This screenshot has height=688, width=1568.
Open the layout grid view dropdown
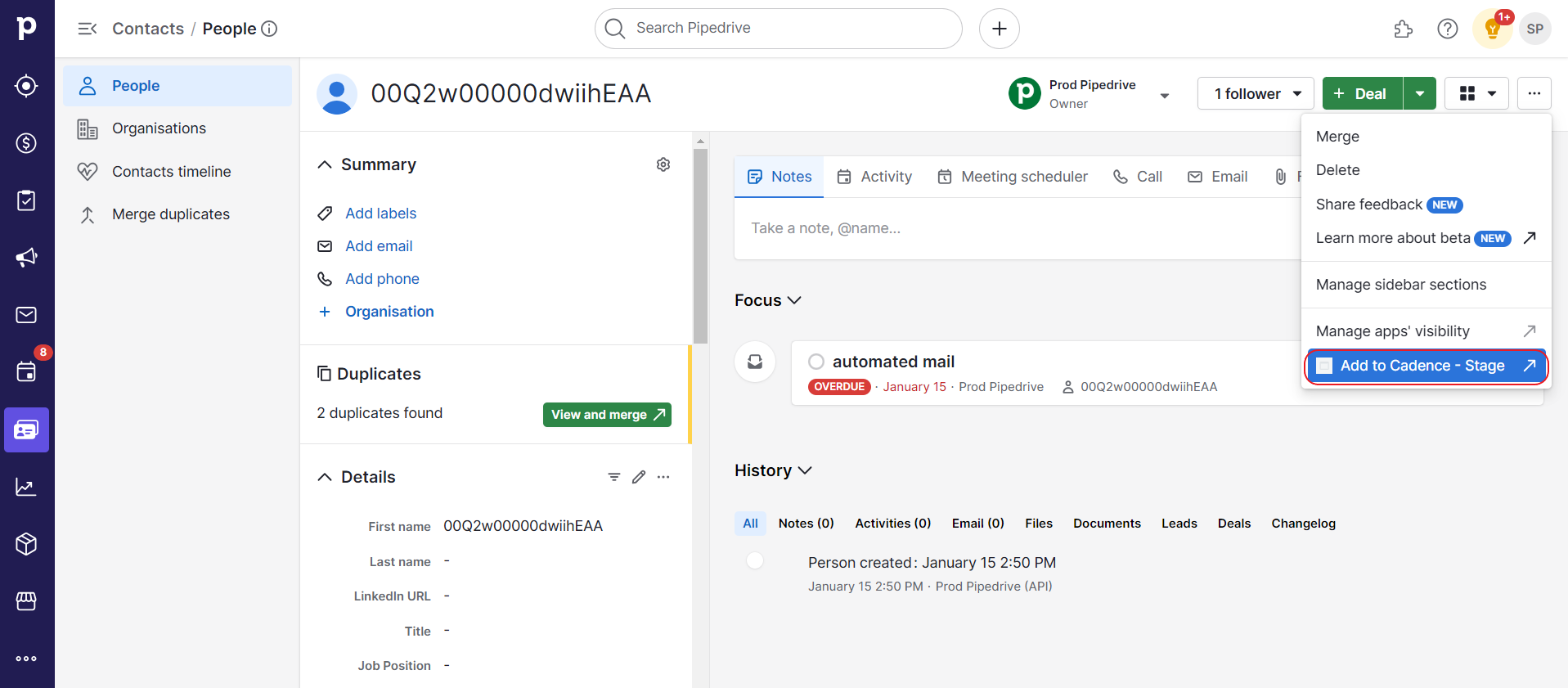[1477, 93]
